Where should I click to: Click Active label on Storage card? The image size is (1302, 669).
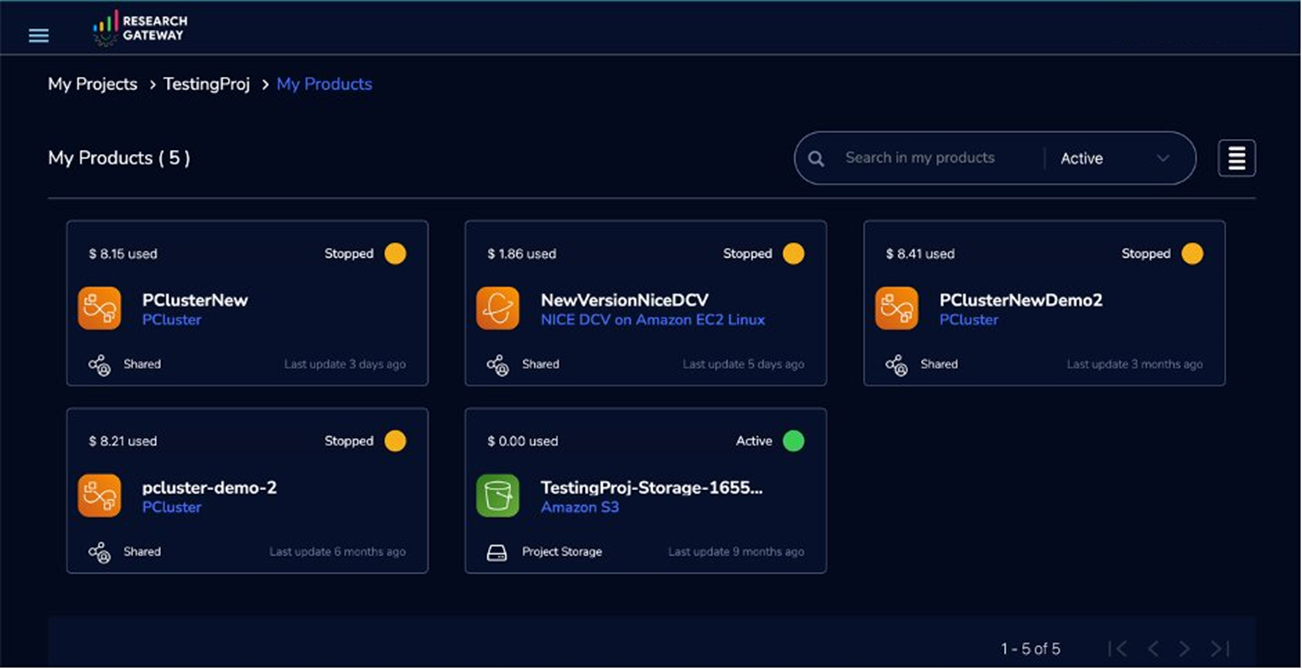coord(754,441)
